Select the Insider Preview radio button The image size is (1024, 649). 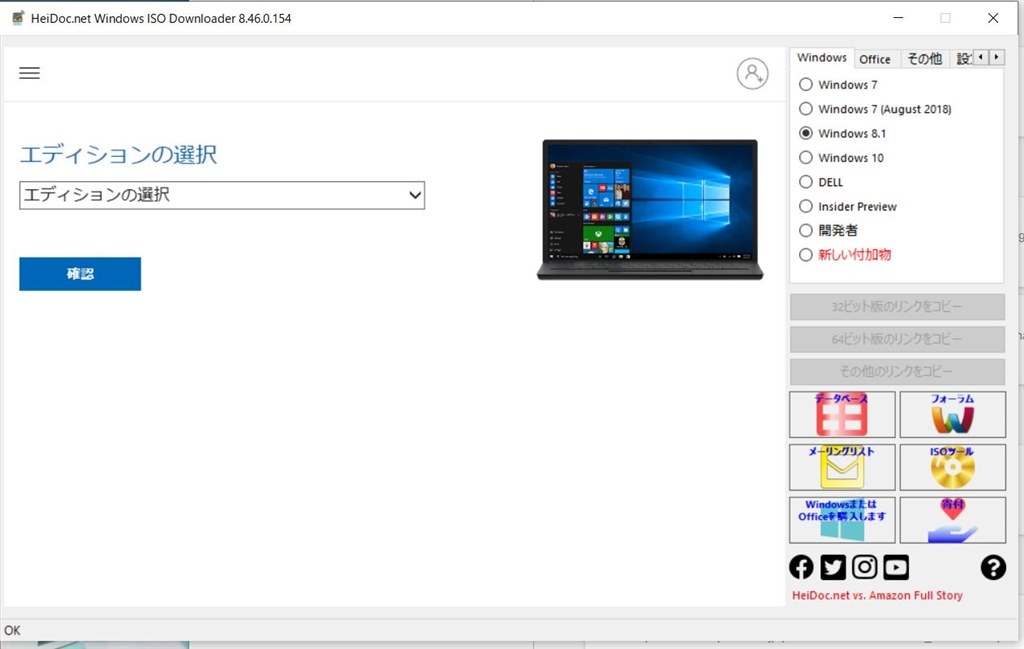click(806, 206)
